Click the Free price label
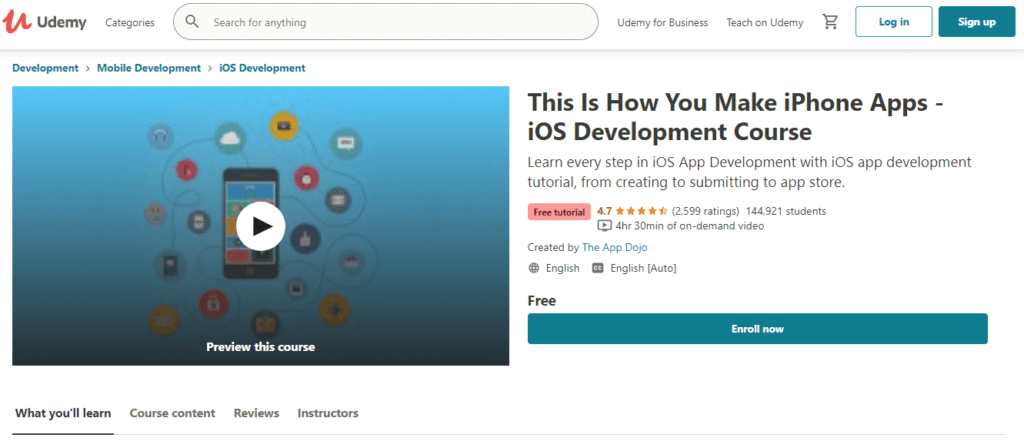The image size is (1024, 448). point(542,301)
